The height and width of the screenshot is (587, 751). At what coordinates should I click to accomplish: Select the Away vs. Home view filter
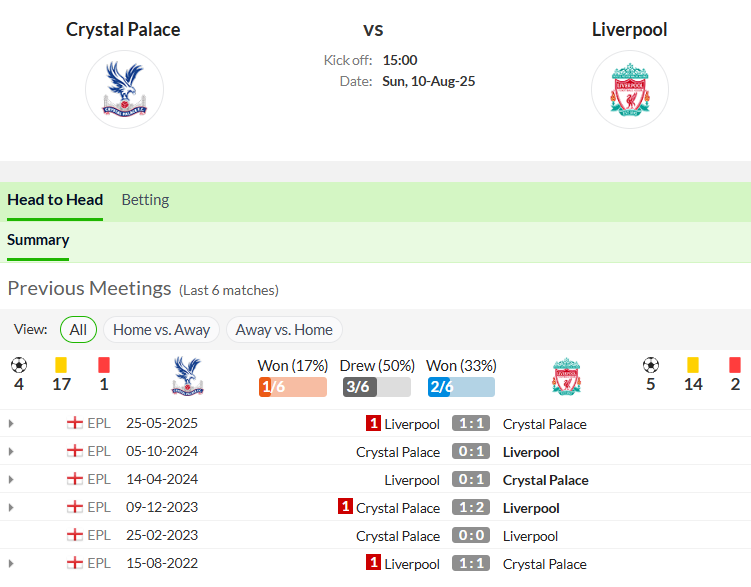[284, 330]
